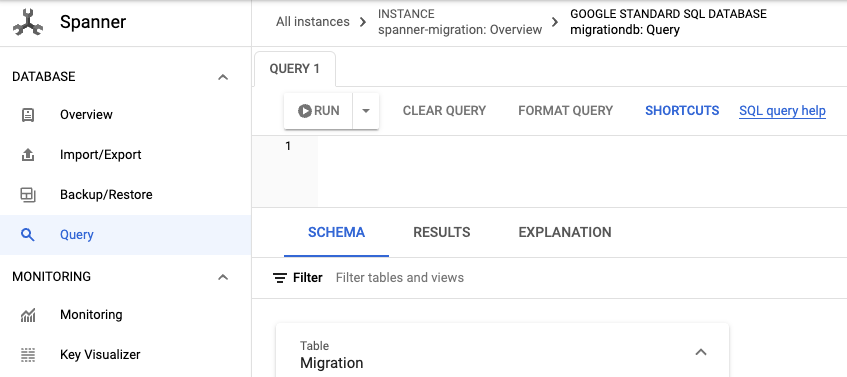Switch to the SCHEMA tab
This screenshot has width=847, height=377.
click(337, 232)
